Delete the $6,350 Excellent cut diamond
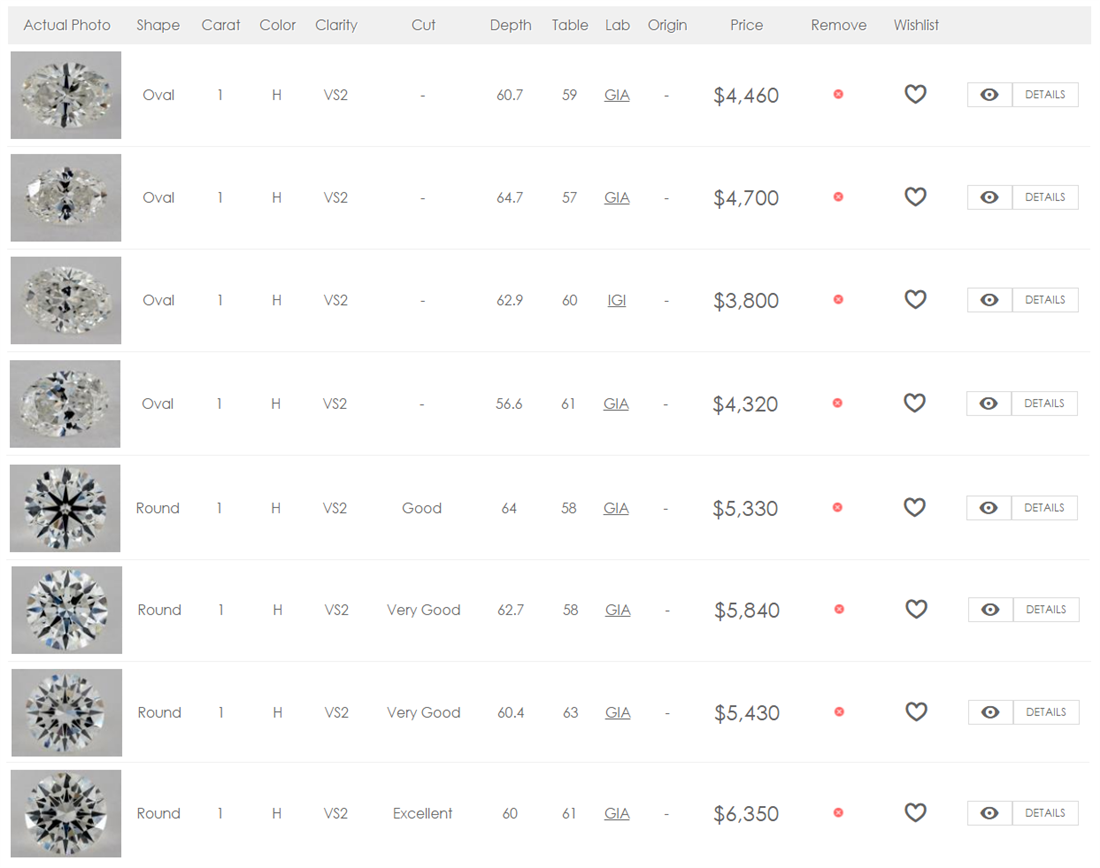1100x868 pixels. point(838,813)
